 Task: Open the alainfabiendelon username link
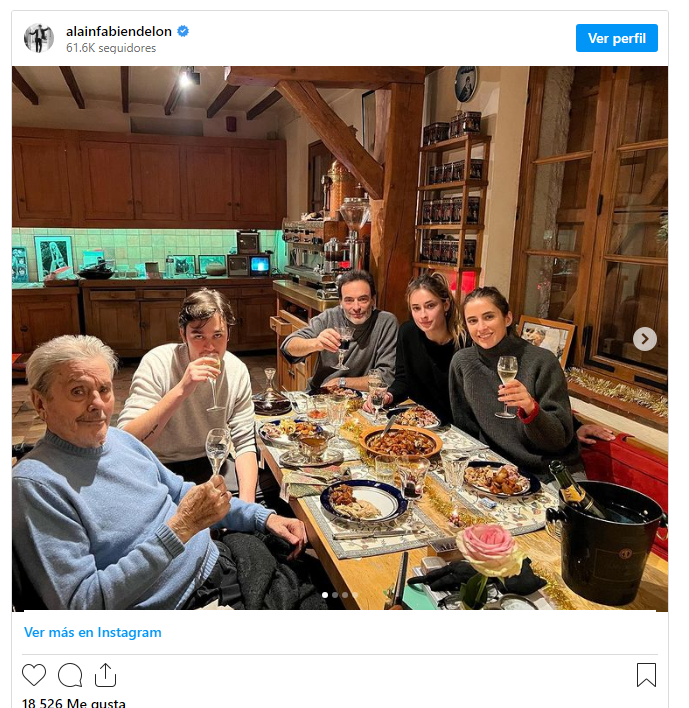(x=119, y=31)
